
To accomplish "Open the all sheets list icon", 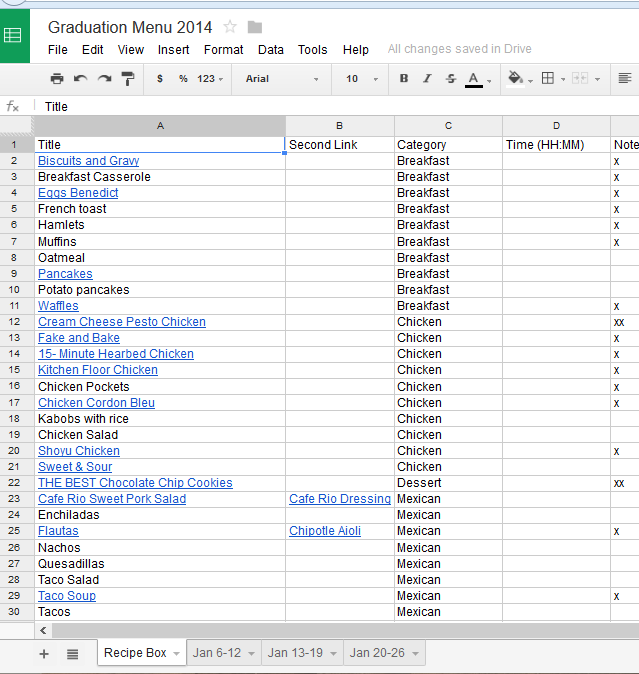I will [x=73, y=654].
